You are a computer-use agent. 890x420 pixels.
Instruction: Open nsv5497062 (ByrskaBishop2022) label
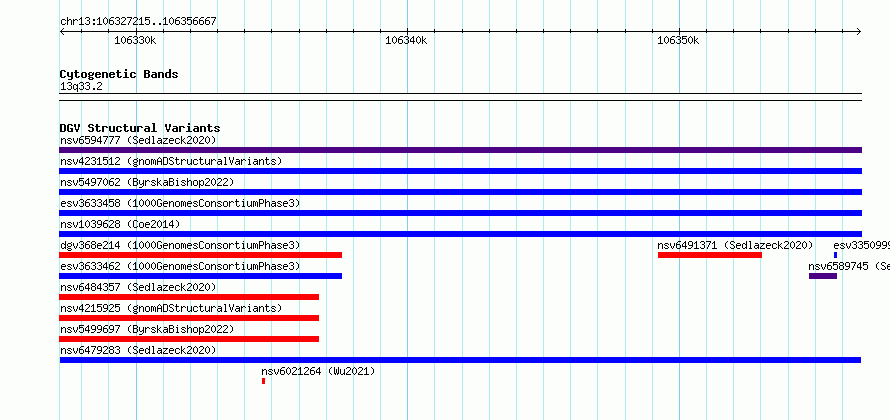147,182
